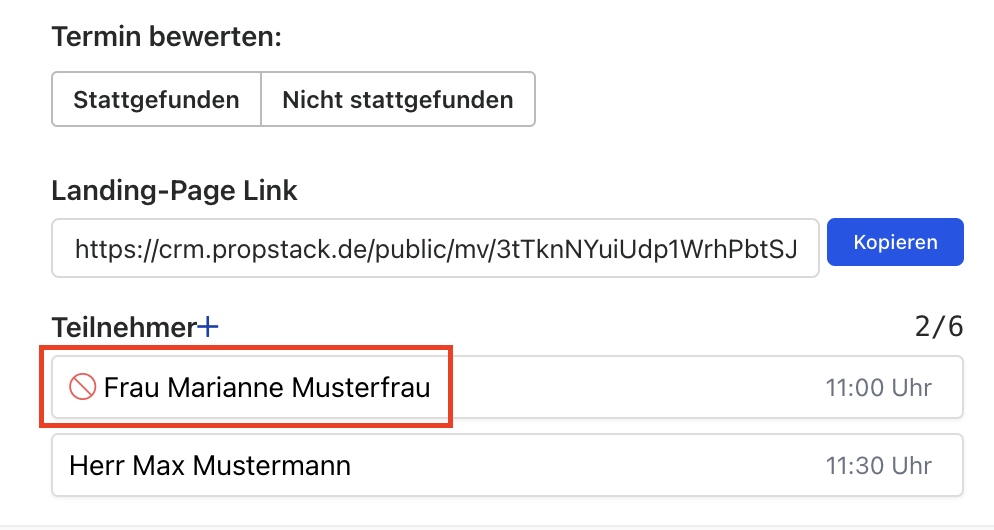Click the 2/6 participant counter

(x=939, y=327)
